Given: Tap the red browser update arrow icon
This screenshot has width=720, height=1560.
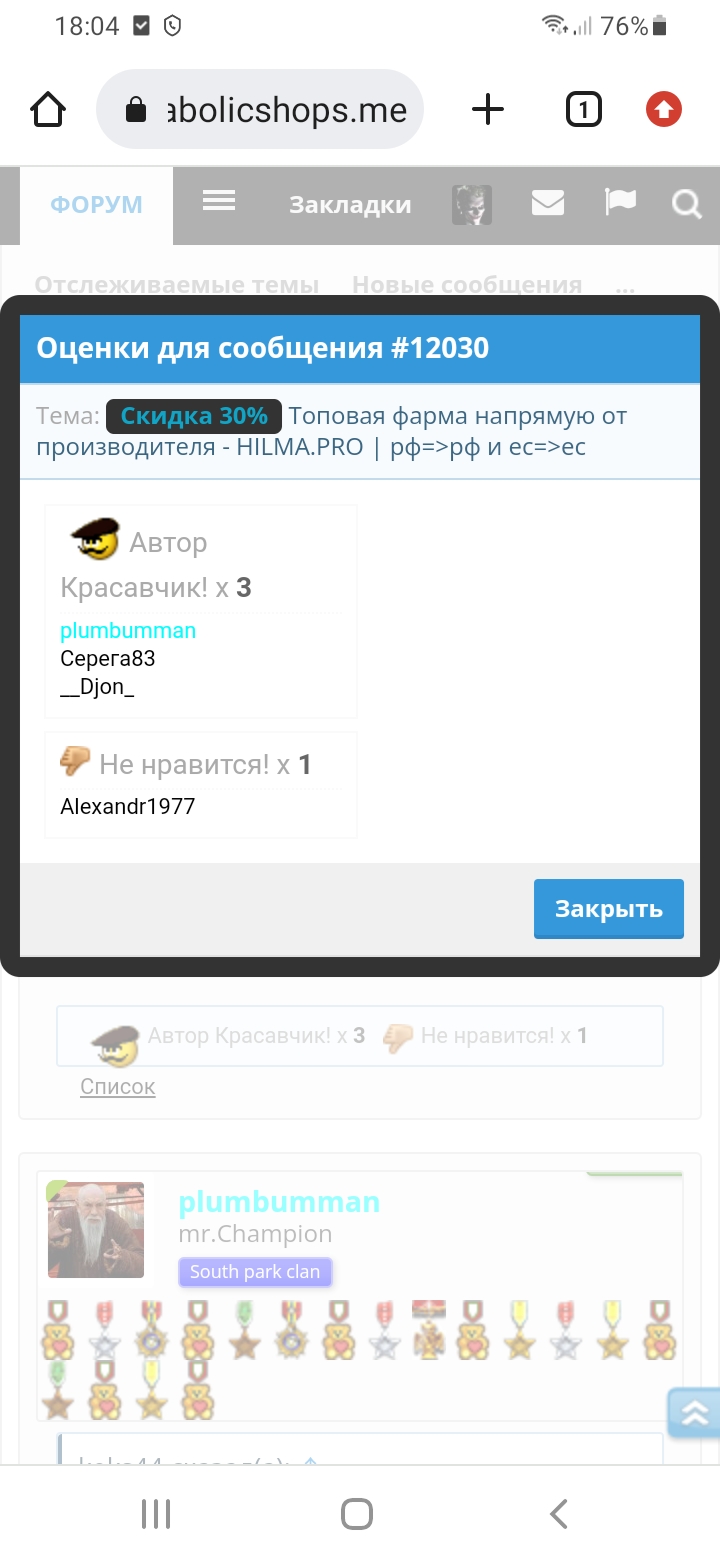Looking at the screenshot, I should pos(664,109).
